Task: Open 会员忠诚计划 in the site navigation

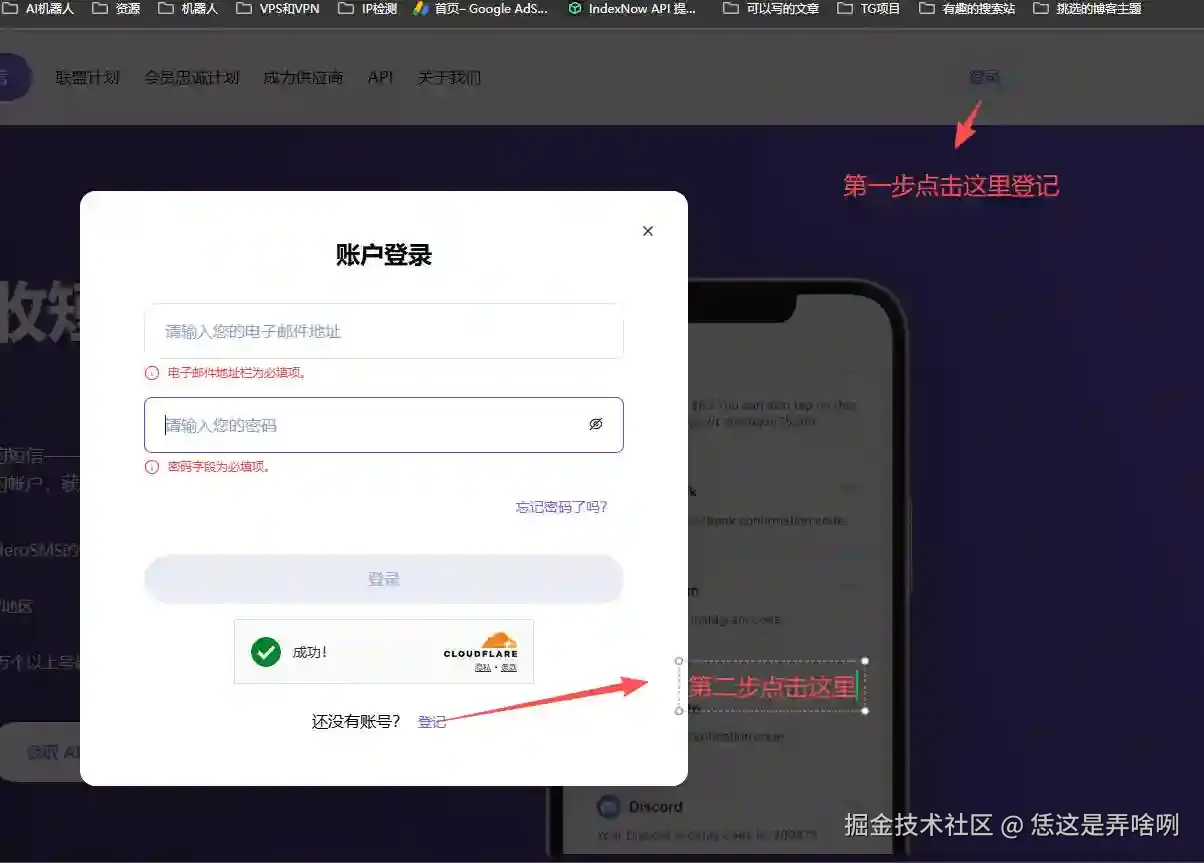Action: tap(192, 77)
